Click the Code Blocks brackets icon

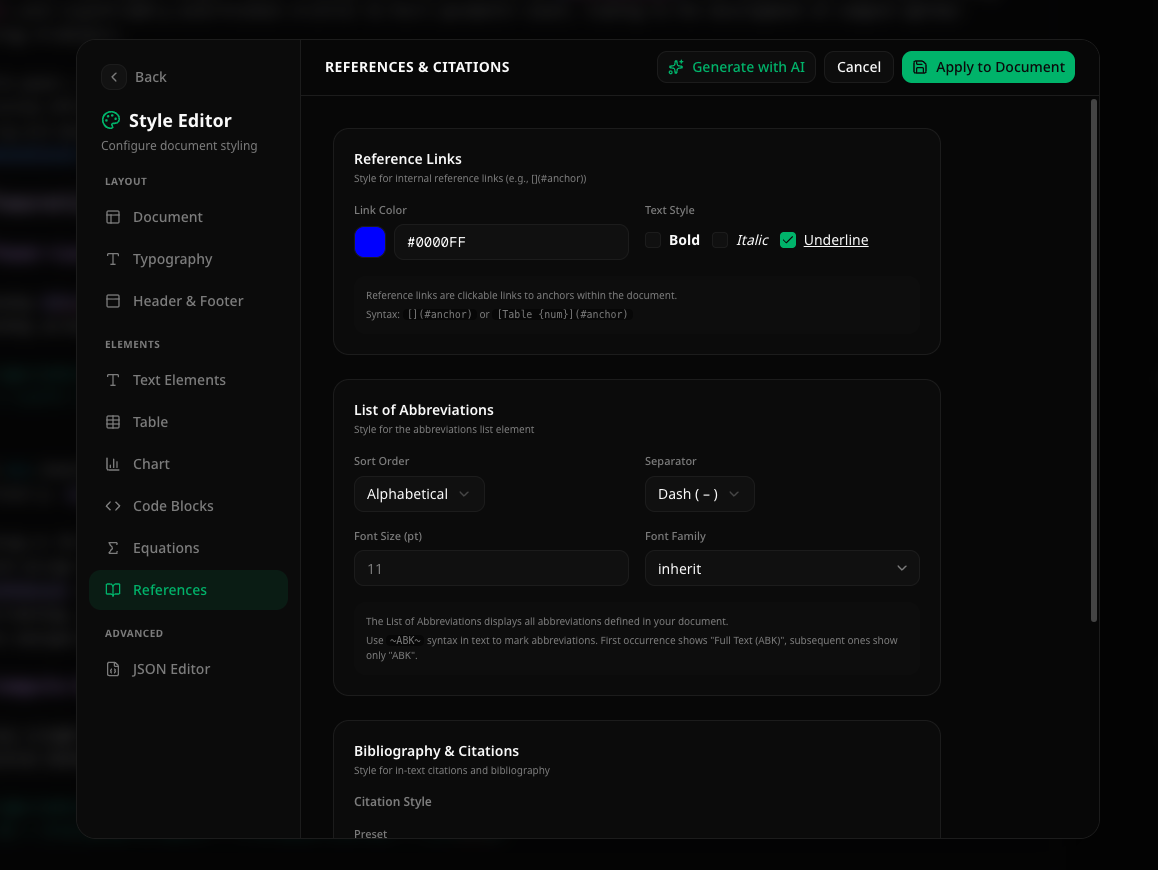113,506
